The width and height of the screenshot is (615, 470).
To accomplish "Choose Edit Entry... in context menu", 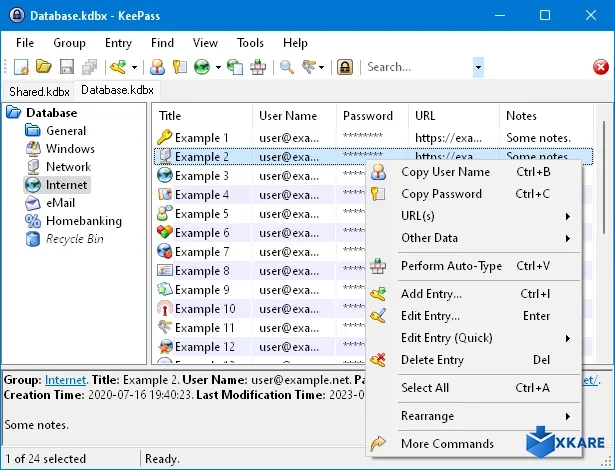I will pos(473,316).
